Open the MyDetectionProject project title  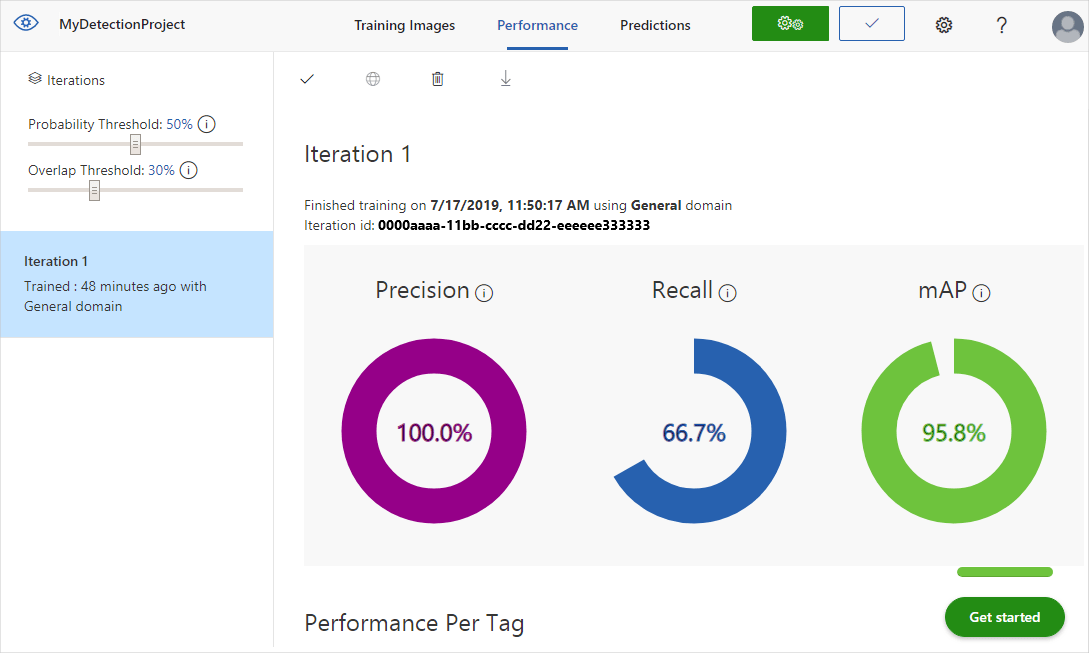[122, 24]
